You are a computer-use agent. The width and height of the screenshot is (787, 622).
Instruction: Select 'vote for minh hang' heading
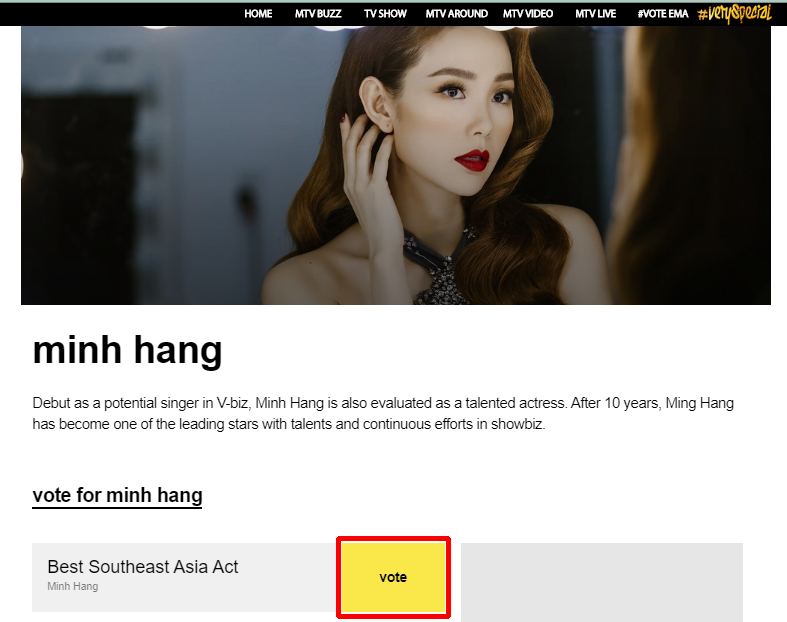point(117,495)
